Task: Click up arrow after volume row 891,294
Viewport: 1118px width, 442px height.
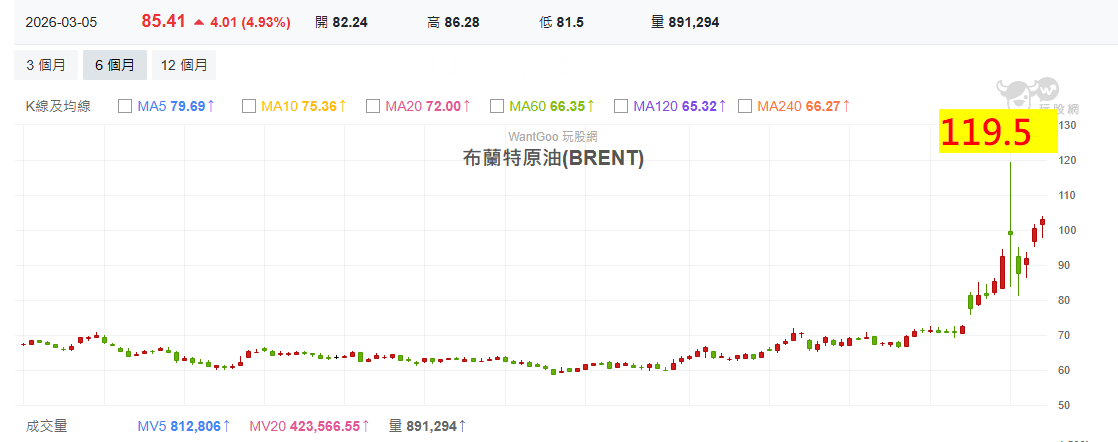Action: click(x=463, y=426)
